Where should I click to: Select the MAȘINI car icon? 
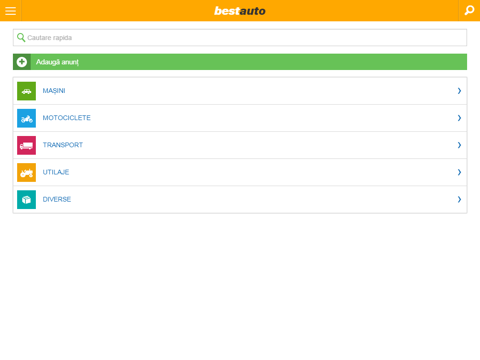click(x=26, y=91)
